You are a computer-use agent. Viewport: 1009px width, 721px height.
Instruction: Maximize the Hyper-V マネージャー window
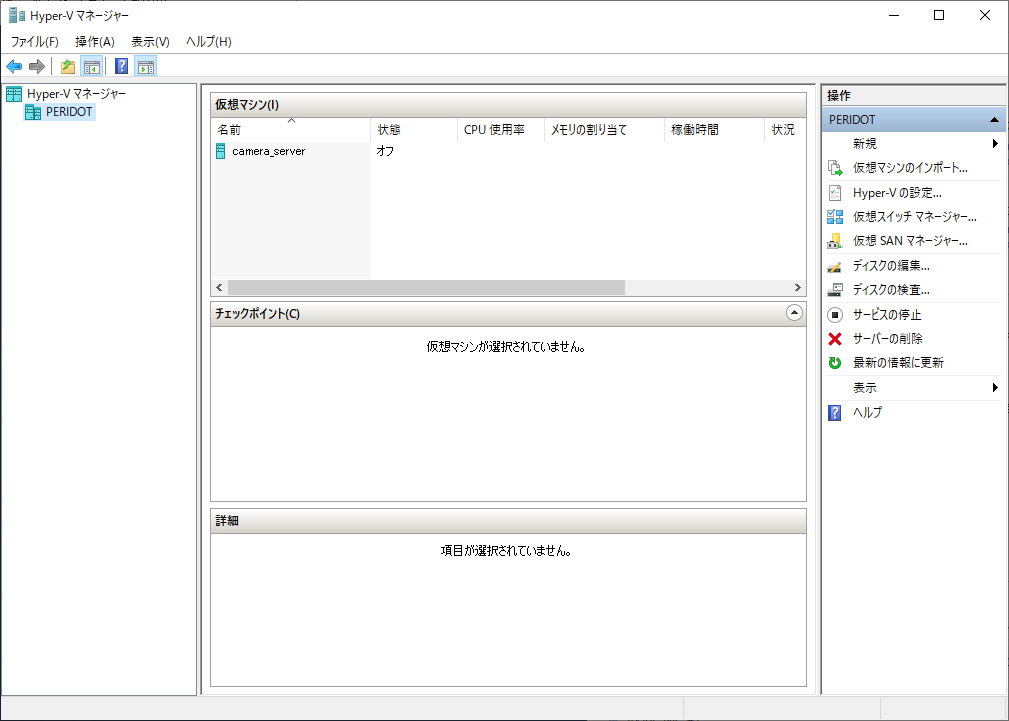(x=939, y=15)
